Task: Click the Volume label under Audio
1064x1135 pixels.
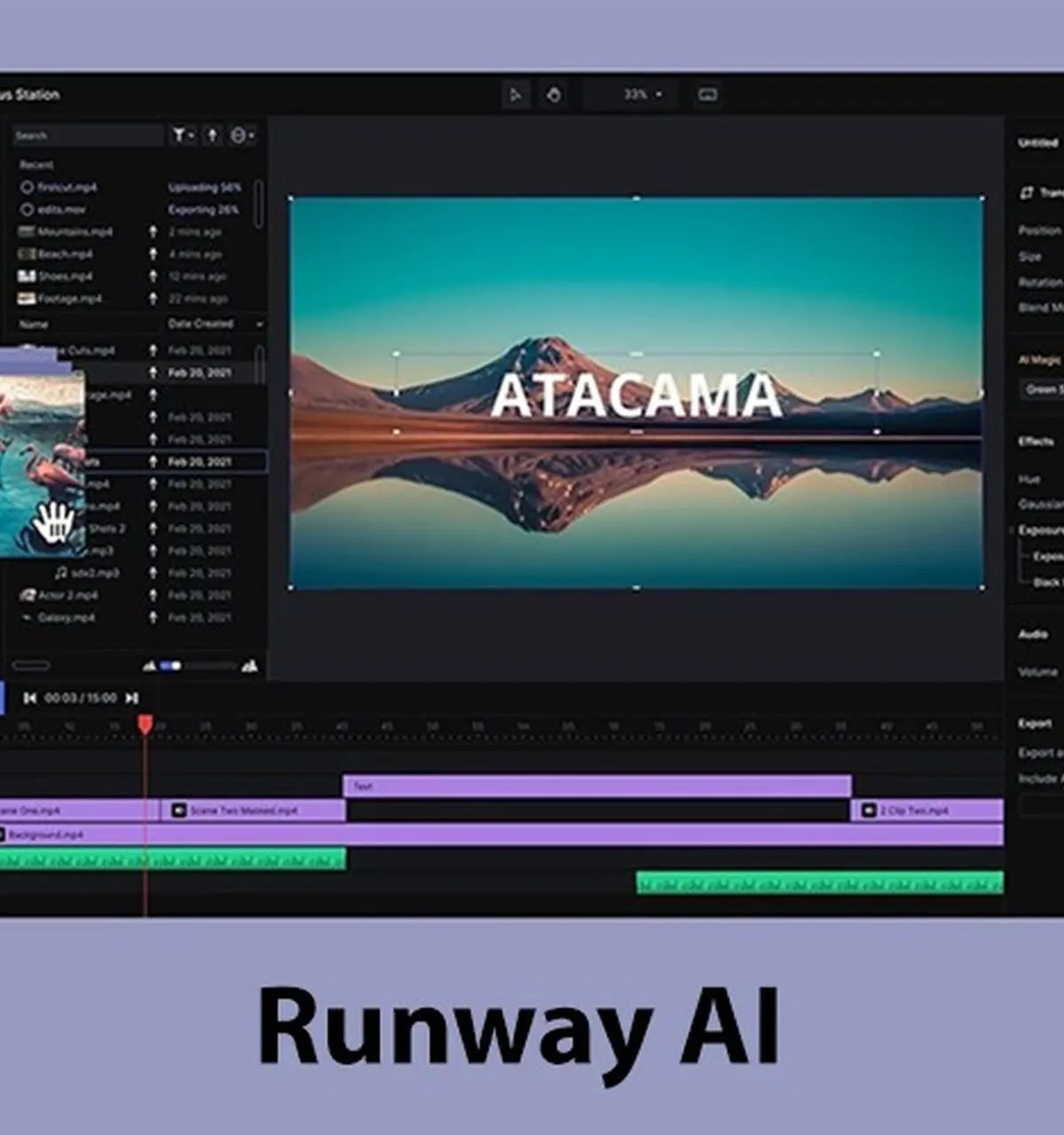Action: [x=1037, y=672]
